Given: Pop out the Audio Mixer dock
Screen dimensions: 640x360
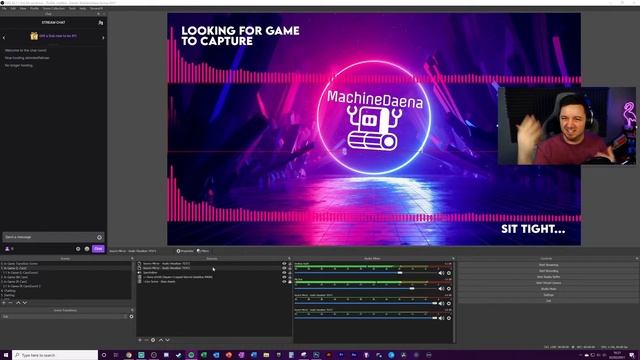Looking at the screenshot, I should [453, 258].
